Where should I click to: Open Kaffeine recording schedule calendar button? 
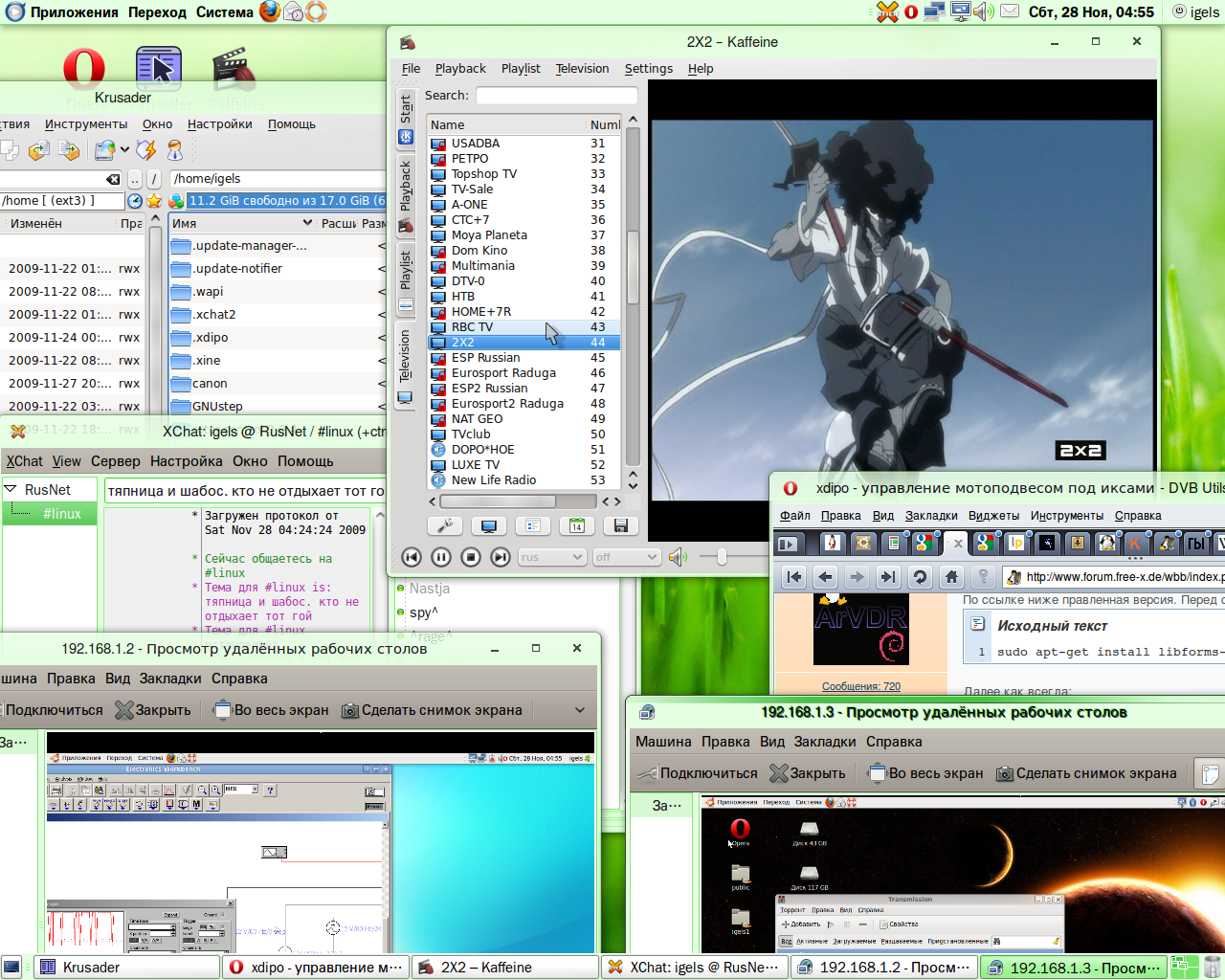click(x=577, y=525)
